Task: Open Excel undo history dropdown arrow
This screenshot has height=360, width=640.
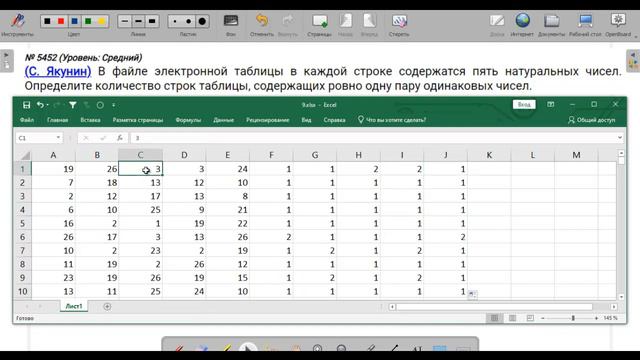Action: [47, 105]
